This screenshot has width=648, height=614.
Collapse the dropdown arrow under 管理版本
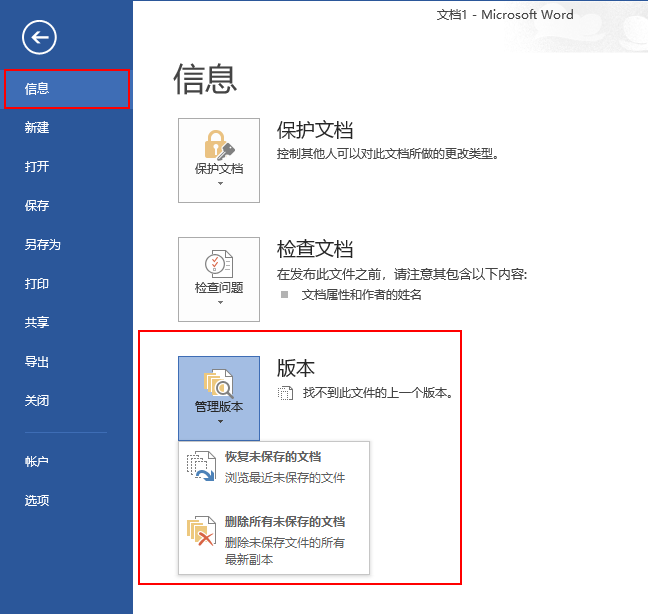(x=219, y=422)
